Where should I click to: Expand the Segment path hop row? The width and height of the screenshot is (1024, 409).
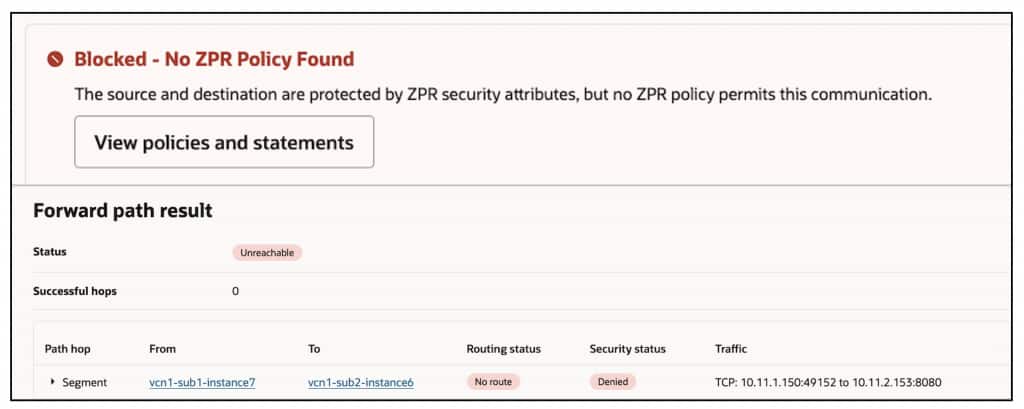coord(53,382)
